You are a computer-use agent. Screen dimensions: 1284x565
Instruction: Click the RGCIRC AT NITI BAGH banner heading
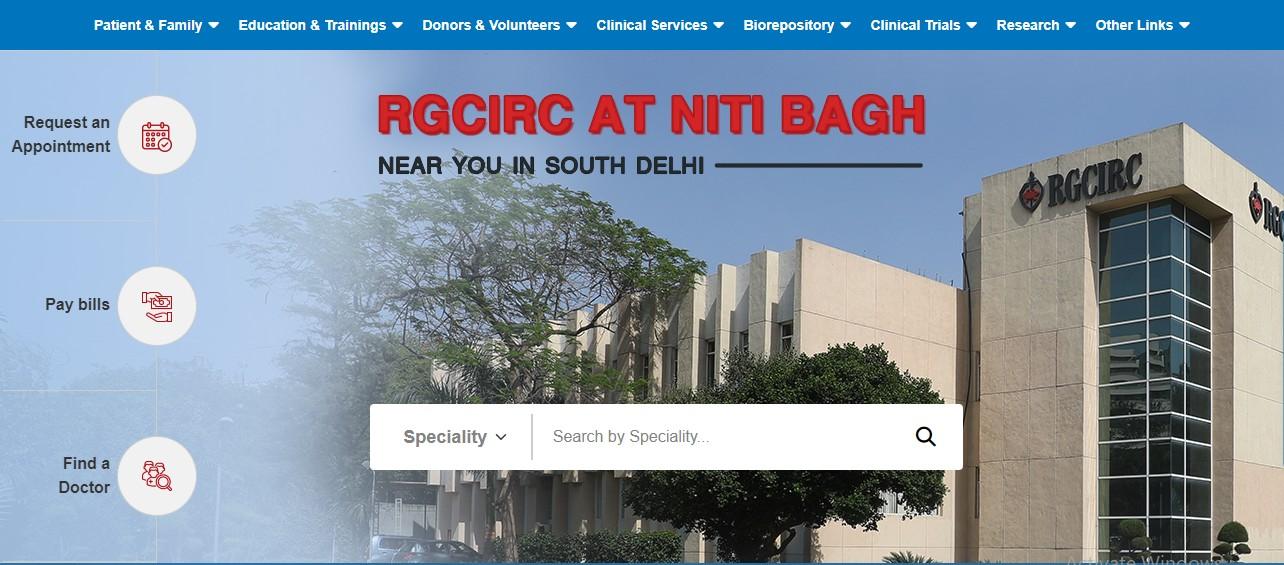coord(652,115)
